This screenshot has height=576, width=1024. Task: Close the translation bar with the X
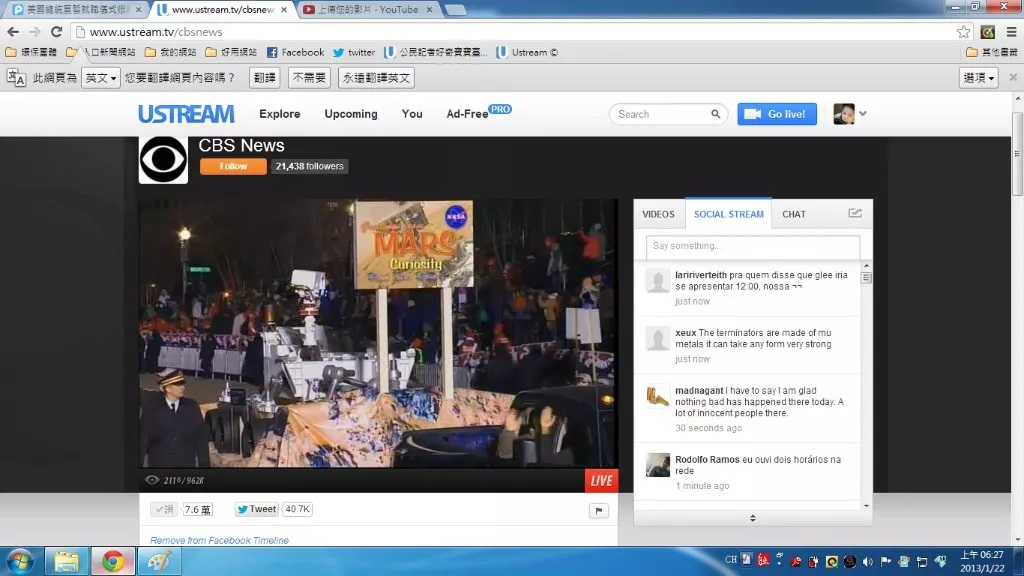coord(1013,77)
